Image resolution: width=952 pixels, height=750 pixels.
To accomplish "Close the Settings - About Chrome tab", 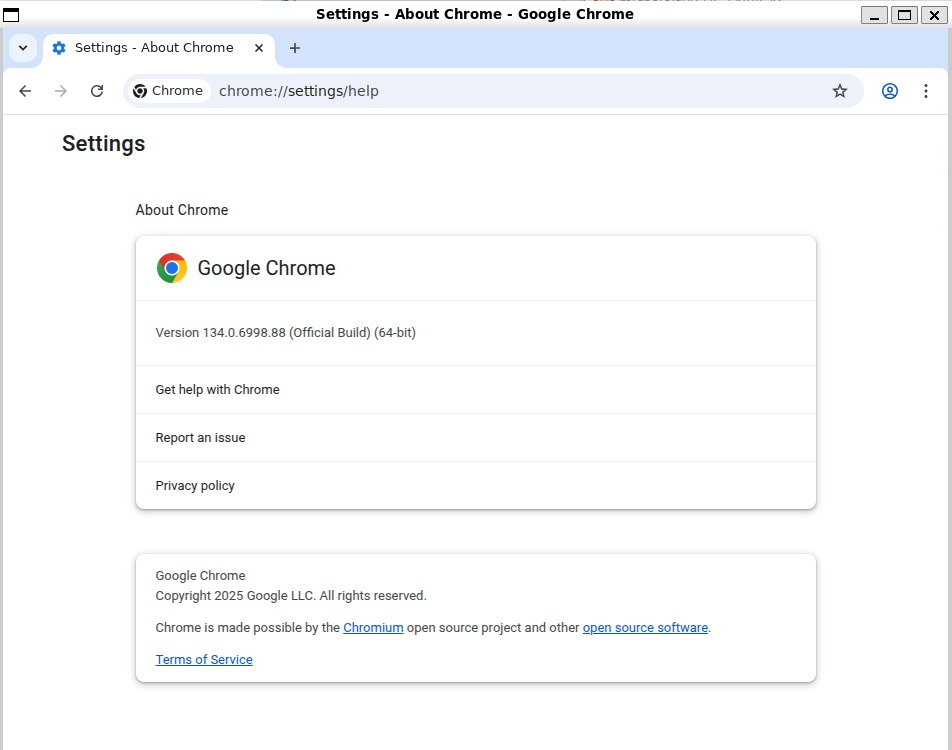I will click(x=259, y=48).
